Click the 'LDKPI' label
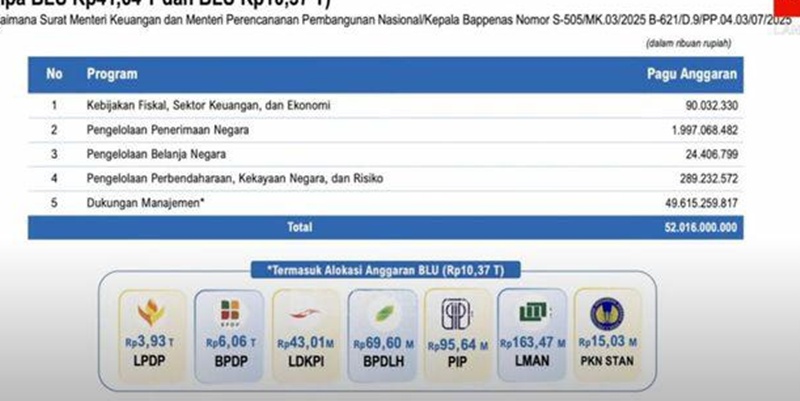Viewport: 800px width, 401px height. tap(306, 361)
